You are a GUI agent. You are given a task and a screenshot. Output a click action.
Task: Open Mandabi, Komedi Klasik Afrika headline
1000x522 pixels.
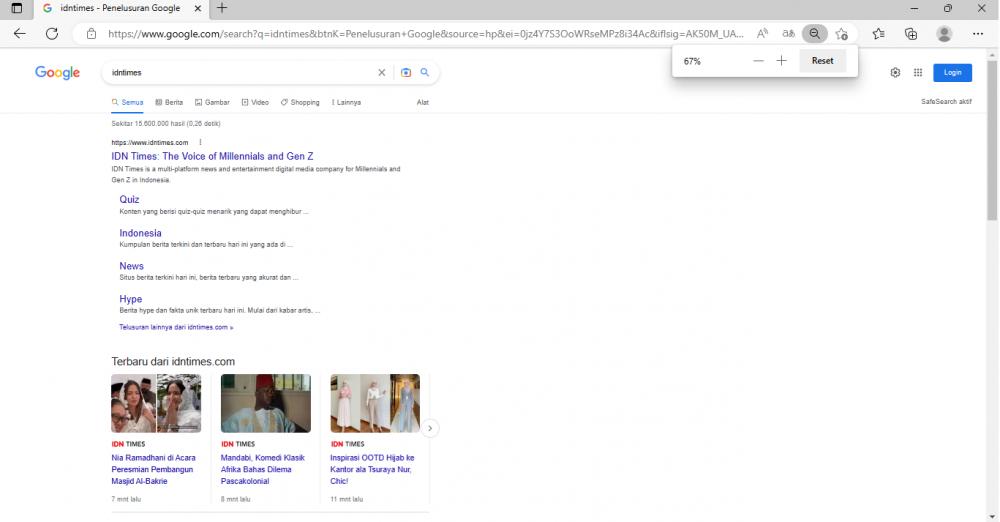pyautogui.click(x=263, y=469)
